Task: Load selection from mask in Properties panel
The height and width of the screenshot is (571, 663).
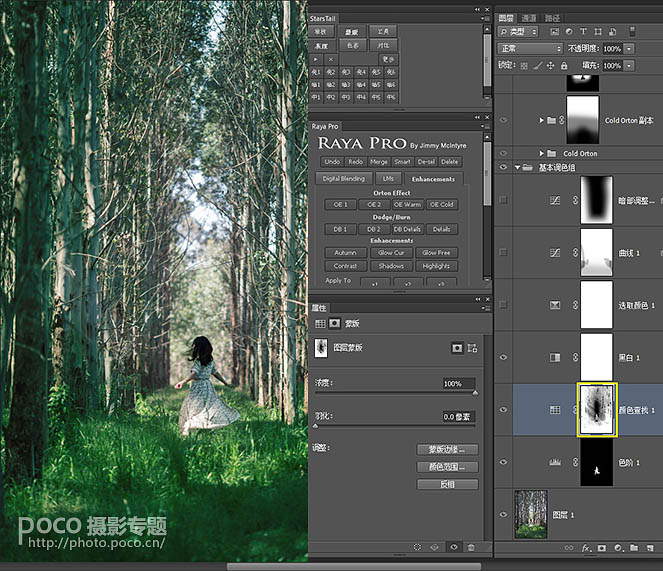Action: click(417, 547)
